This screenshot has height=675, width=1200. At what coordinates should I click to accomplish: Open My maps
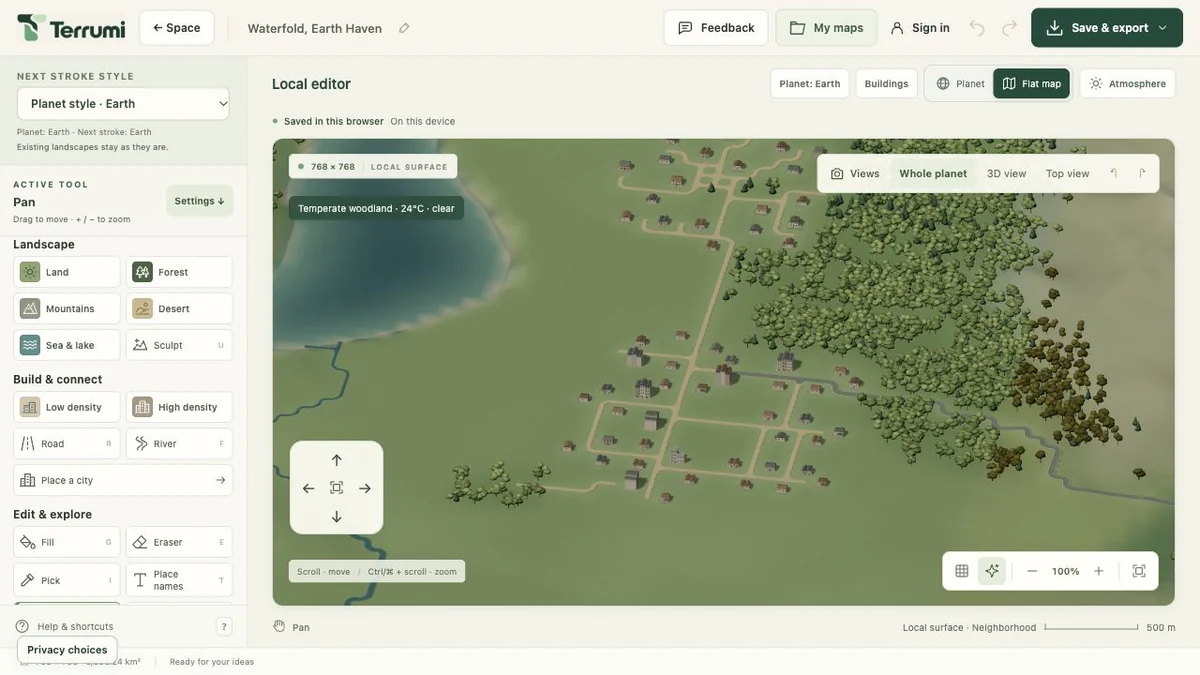click(x=827, y=28)
